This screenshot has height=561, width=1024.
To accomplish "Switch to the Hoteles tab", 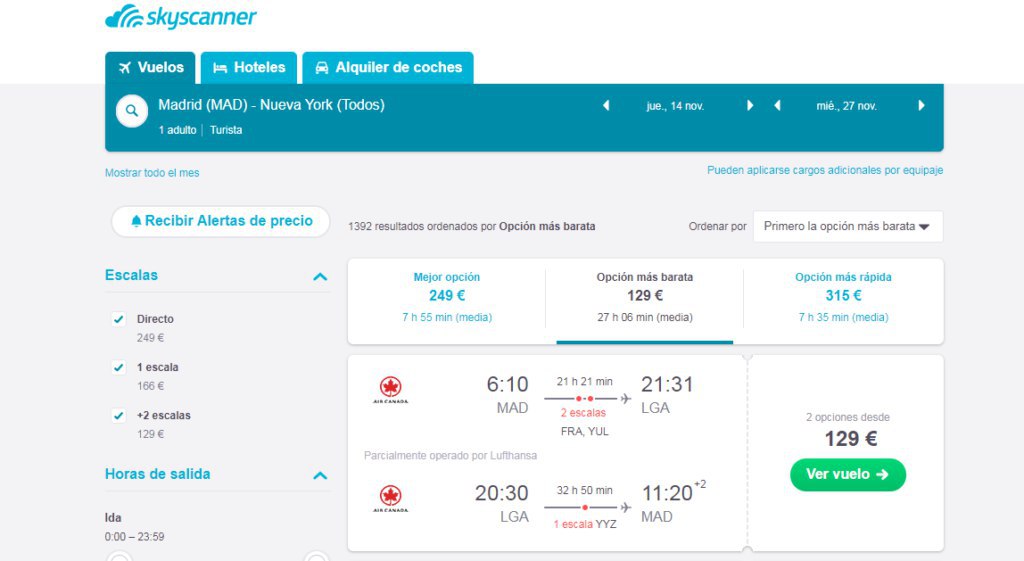I will click(x=249, y=68).
